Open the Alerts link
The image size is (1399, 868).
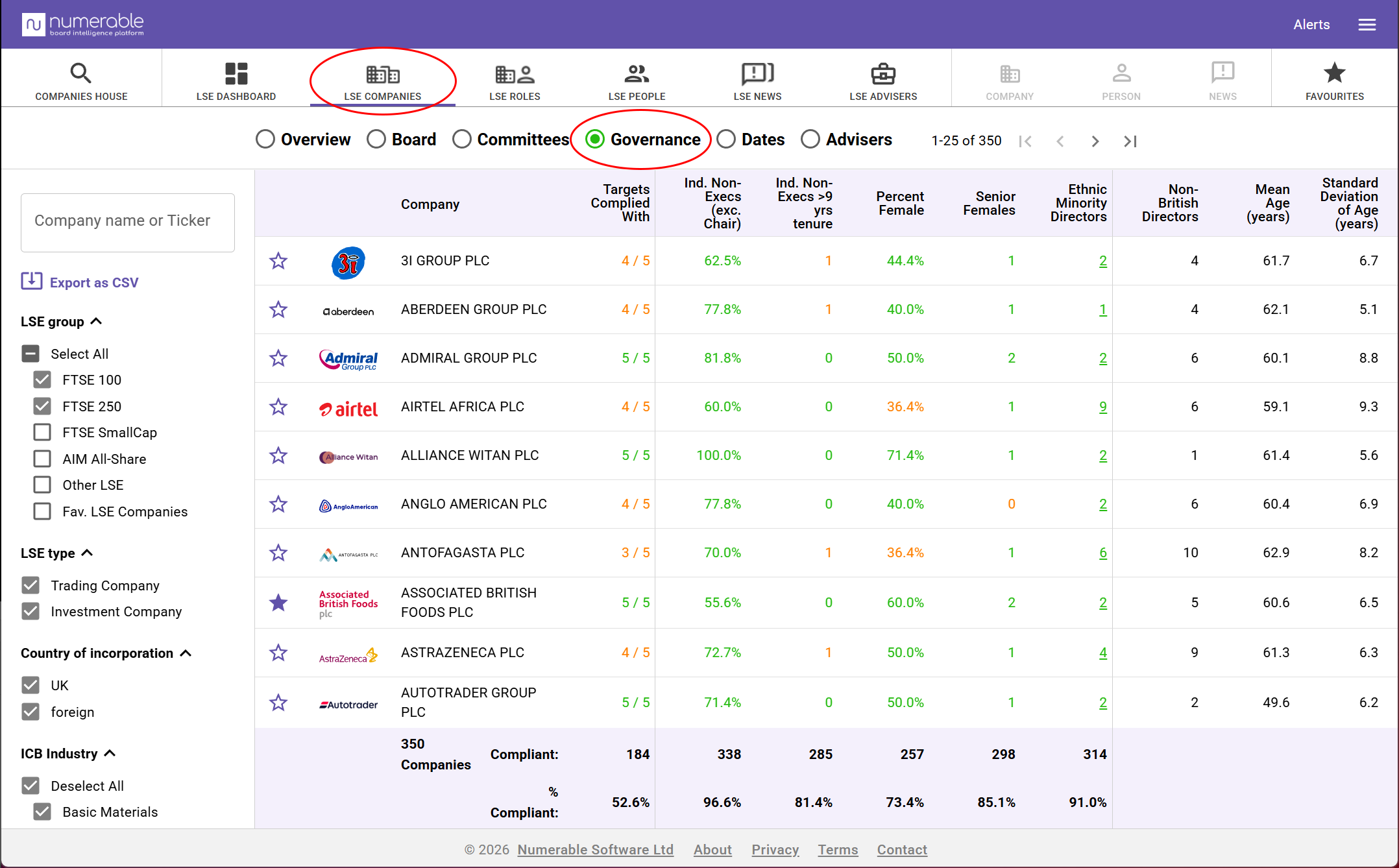pos(1311,25)
